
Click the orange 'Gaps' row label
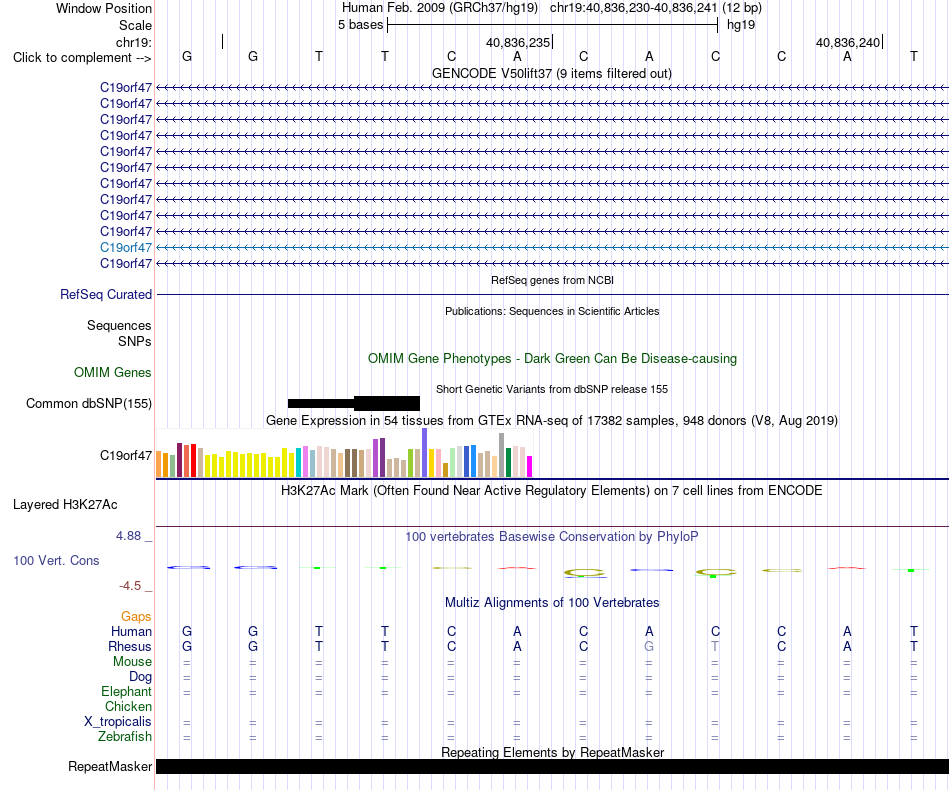[x=136, y=617]
